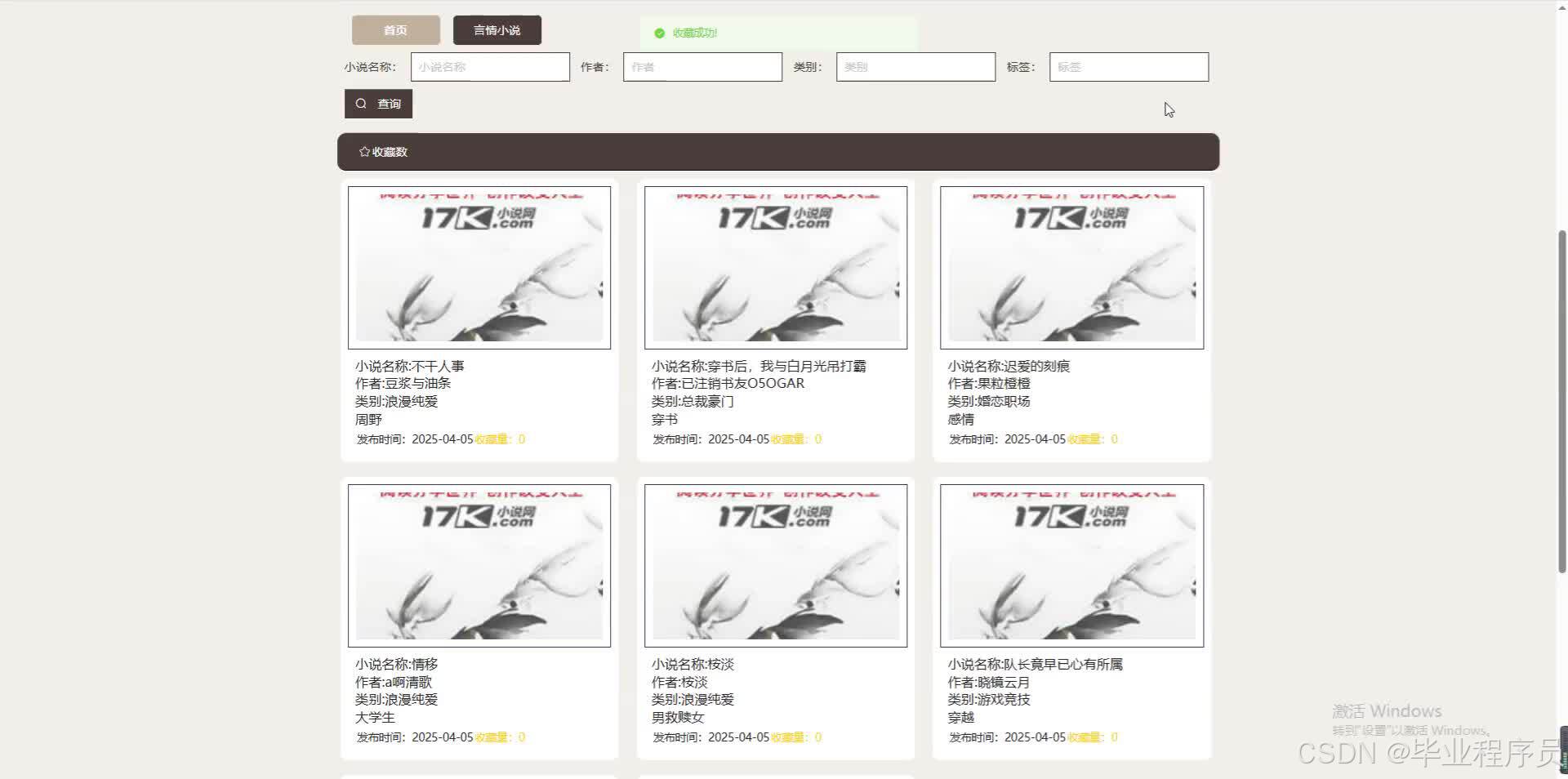This screenshot has width=1568, height=779.
Task: Click the 类别 search input field
Action: 915,66
